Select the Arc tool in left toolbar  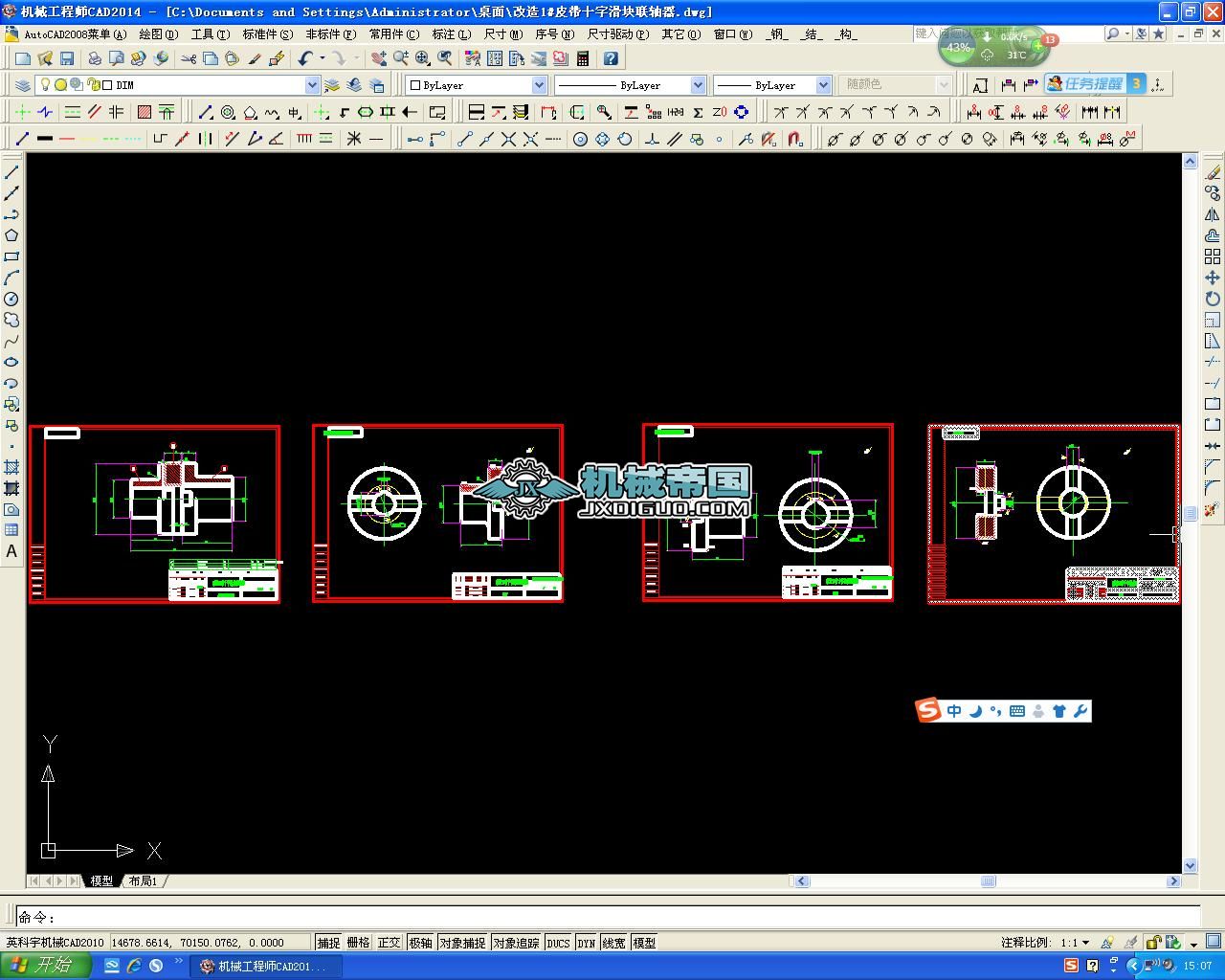[x=11, y=278]
